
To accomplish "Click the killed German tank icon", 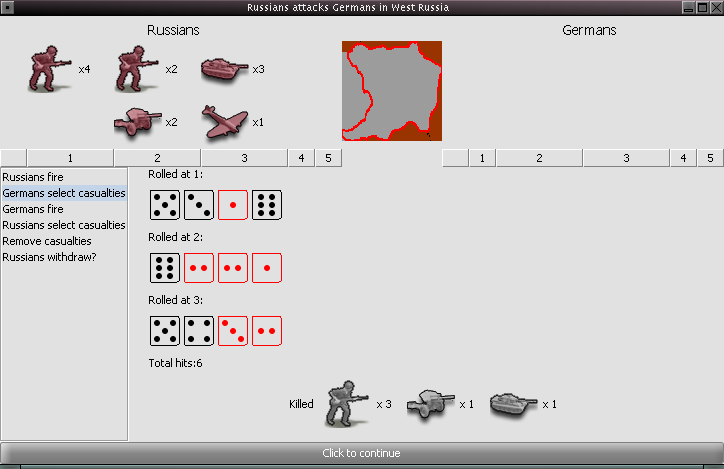I will tap(514, 403).
